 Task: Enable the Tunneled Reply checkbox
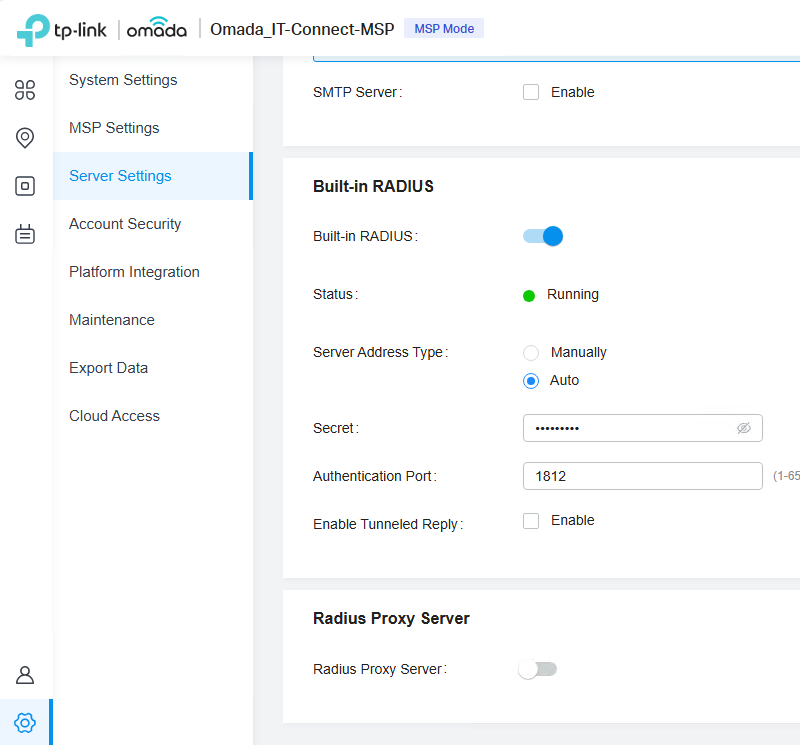tap(531, 520)
